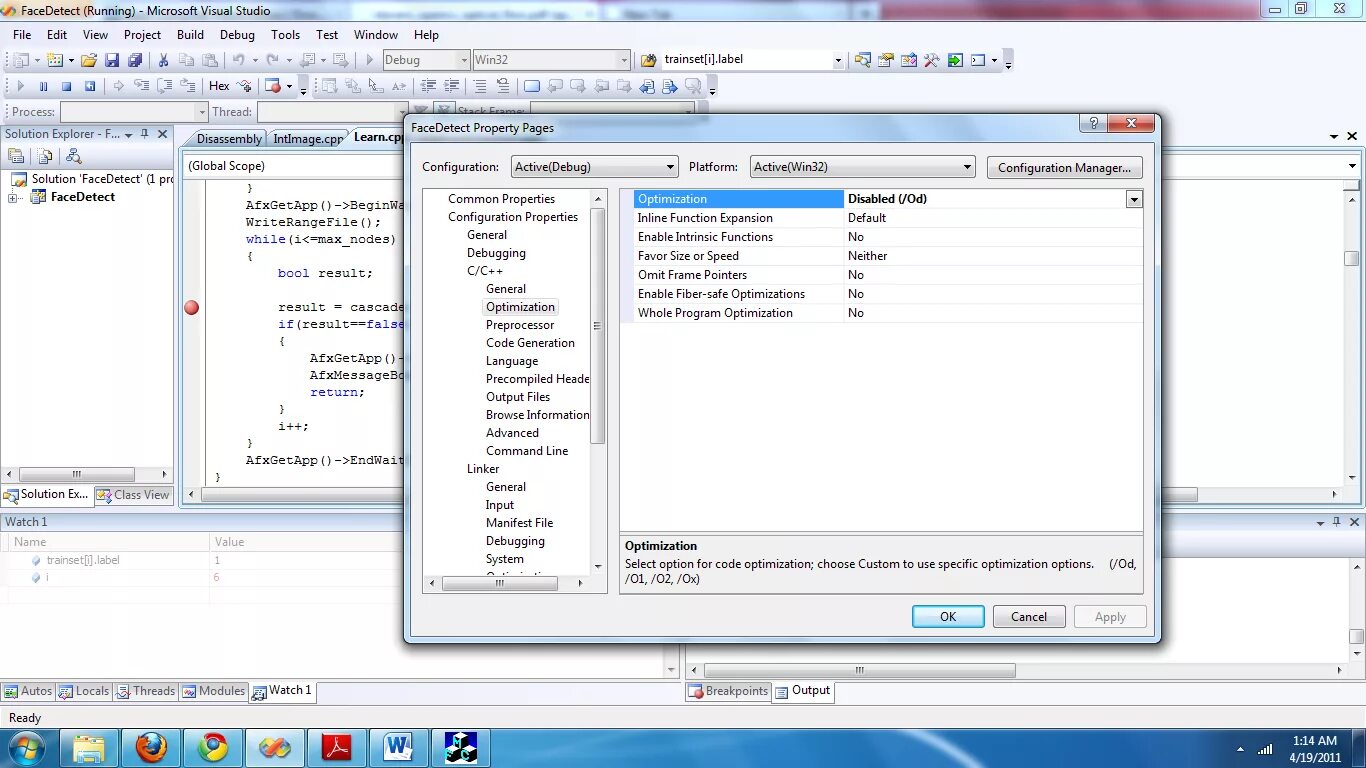Image resolution: width=1366 pixels, height=768 pixels.
Task: Open the Properties Window toolbar icon
Action: pos(885,60)
